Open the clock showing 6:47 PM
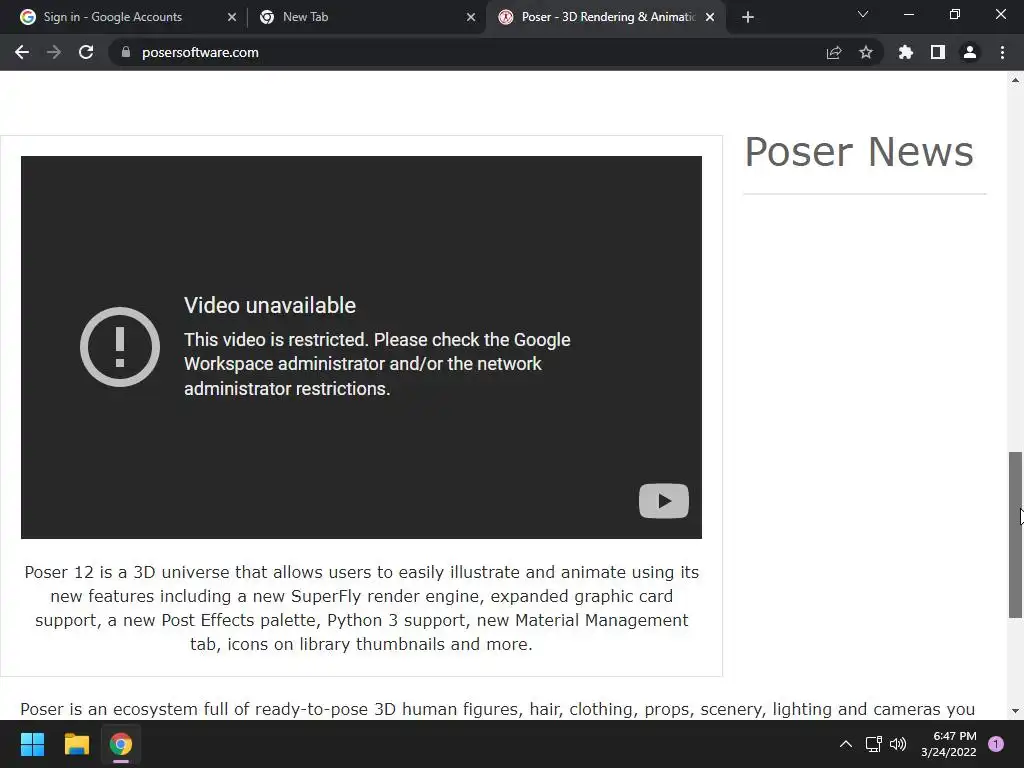Screen dimensions: 1024x768 click(948, 744)
